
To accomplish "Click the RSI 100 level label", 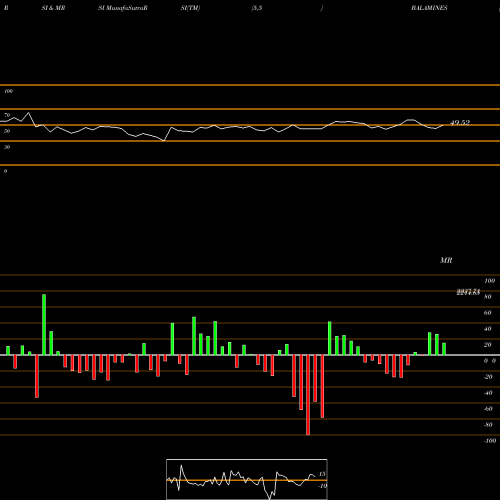I will coord(8,91).
